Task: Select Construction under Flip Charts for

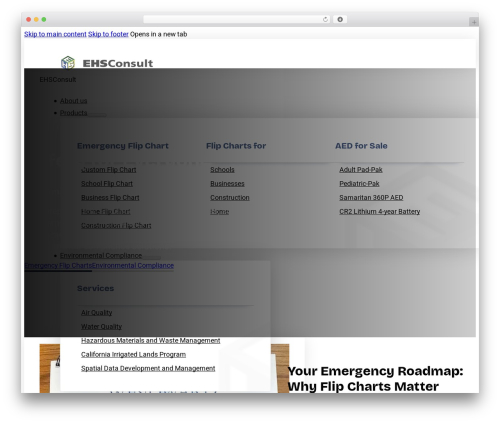Action: [x=230, y=198]
